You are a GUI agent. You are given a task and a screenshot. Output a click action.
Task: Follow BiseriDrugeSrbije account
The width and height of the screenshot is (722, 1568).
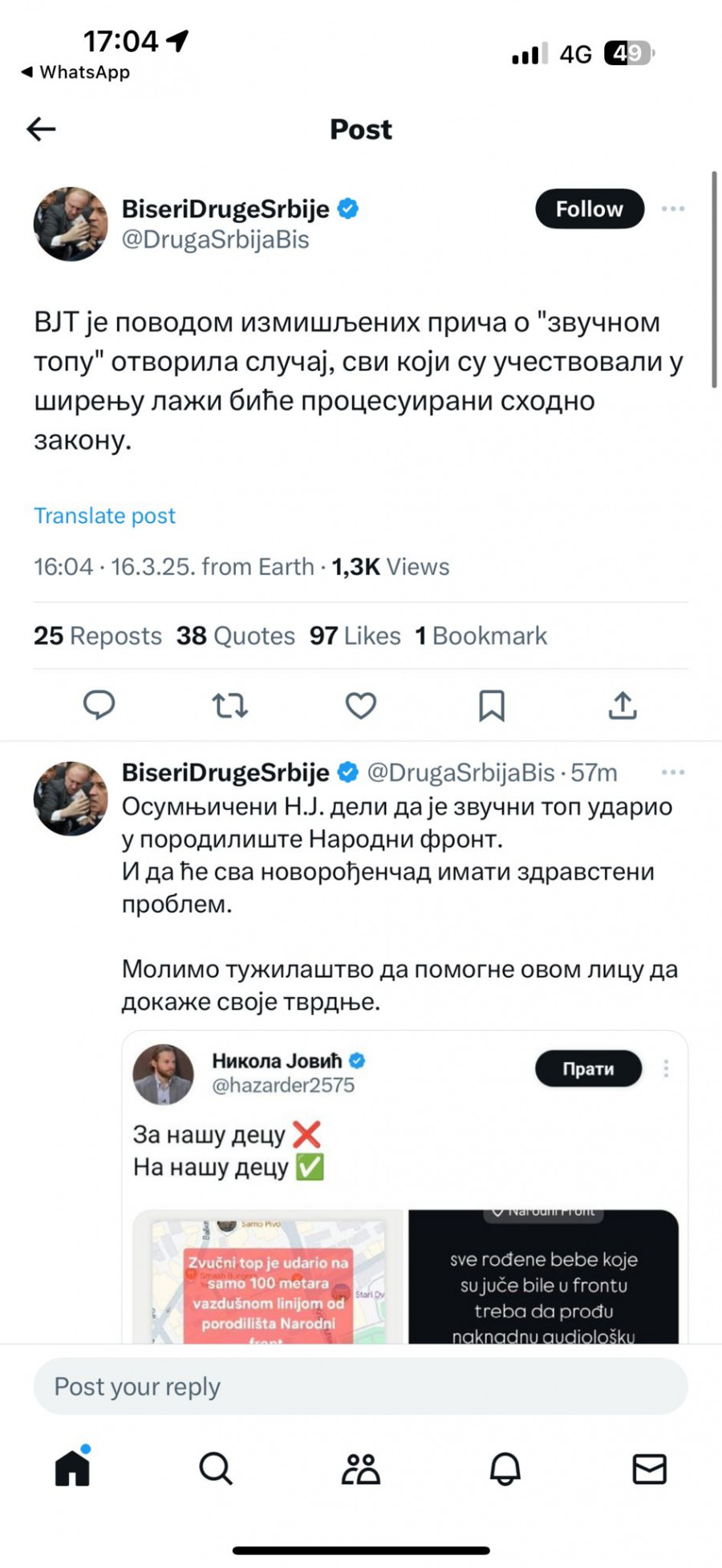[589, 209]
